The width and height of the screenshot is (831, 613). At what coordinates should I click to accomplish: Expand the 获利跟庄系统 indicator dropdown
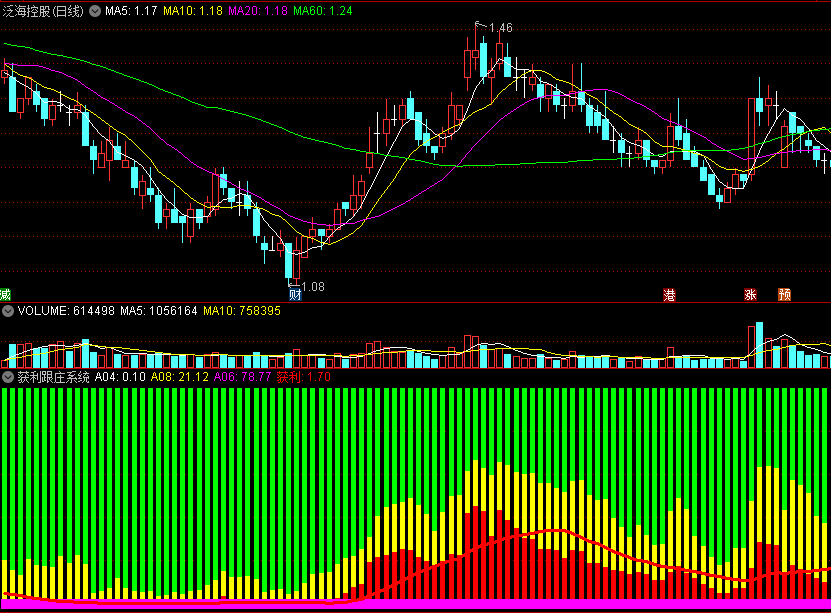click(x=8, y=377)
